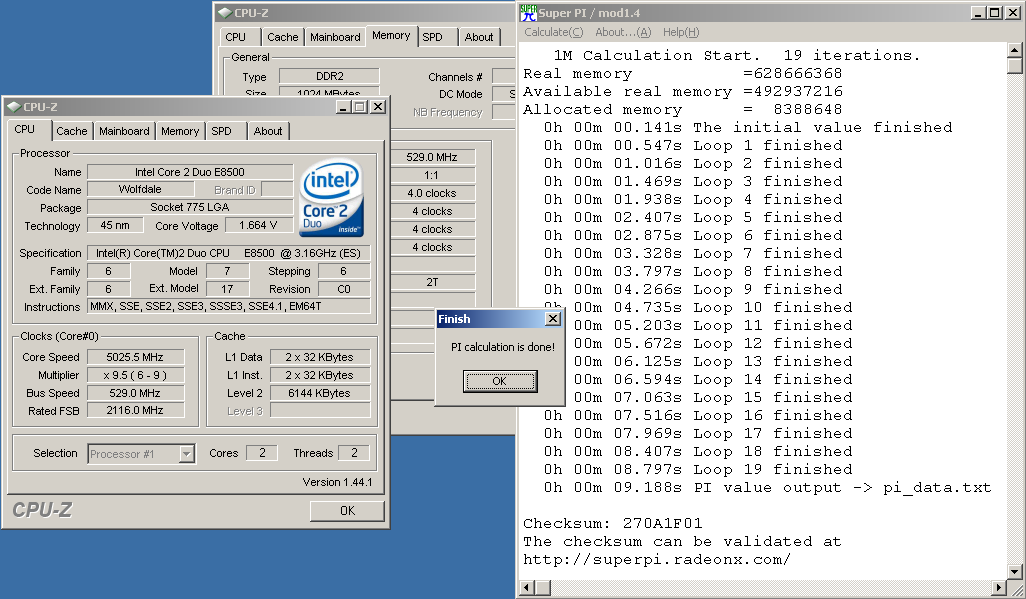This screenshot has width=1026, height=599.
Task: Open About tab in rear CPU-Z window
Action: [x=479, y=37]
